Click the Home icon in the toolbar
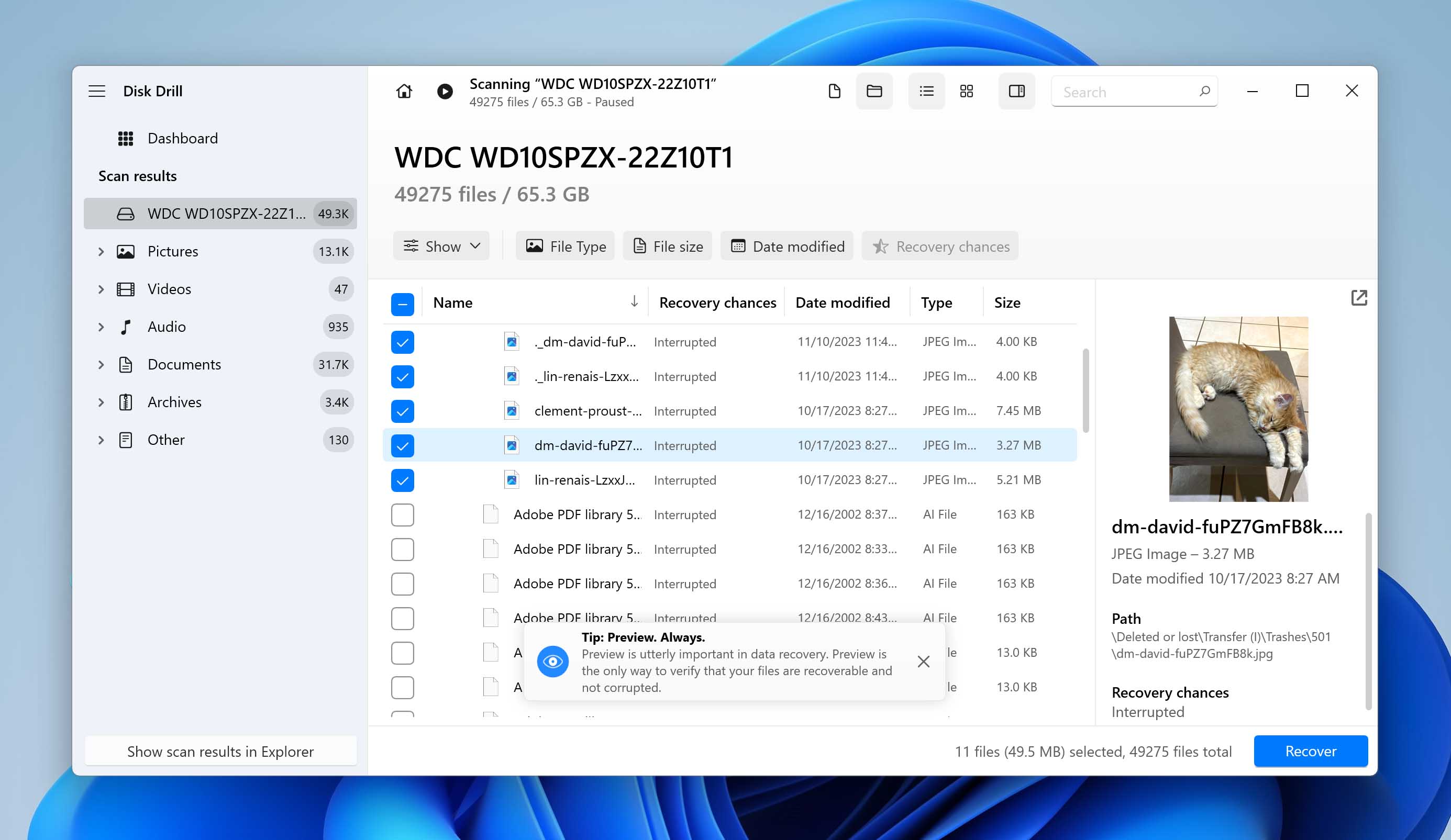Screen dimensions: 1451x840 404,91
